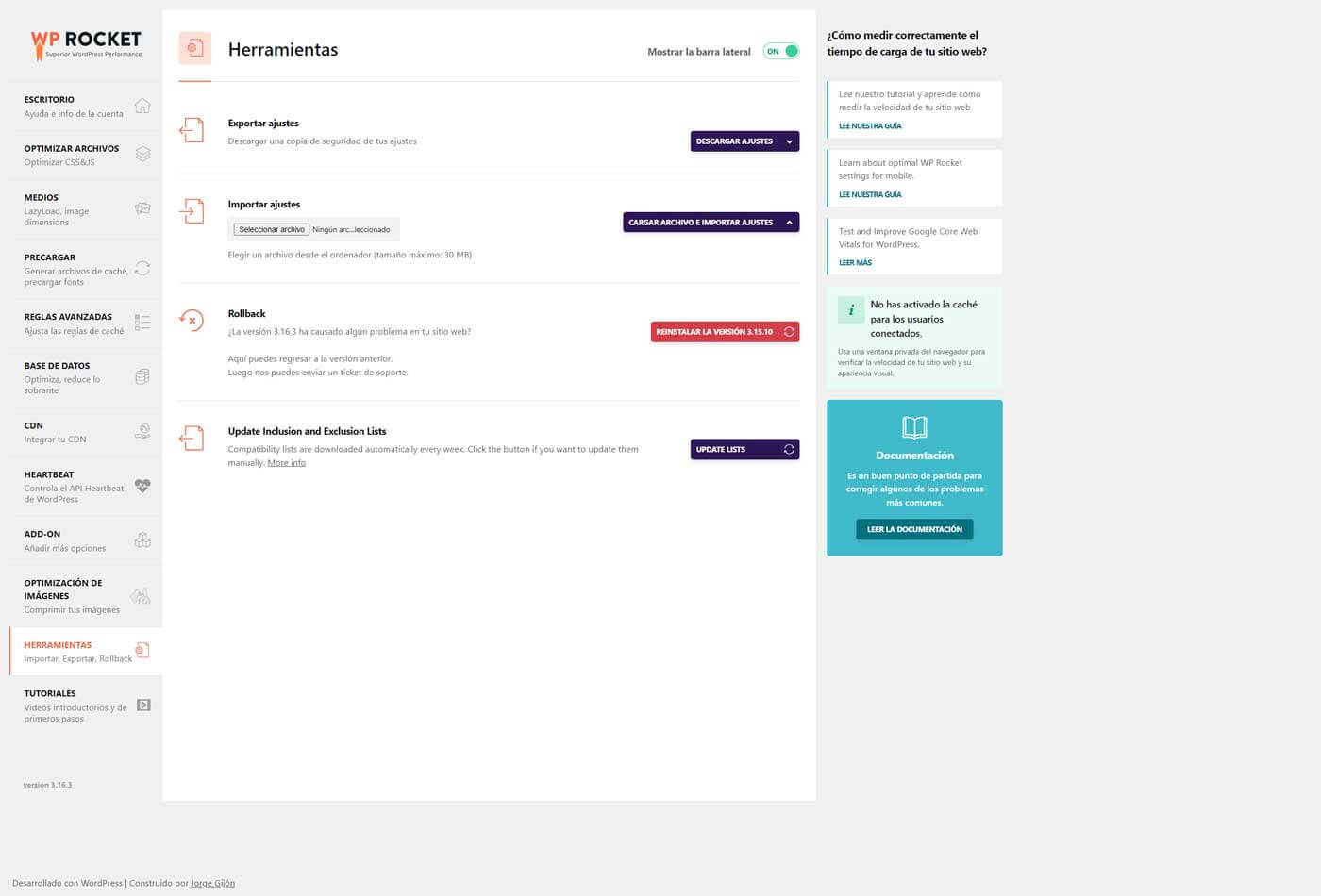Click the 'versión 3.16.3' text
The height and width of the screenshot is (896, 1321).
[47, 785]
